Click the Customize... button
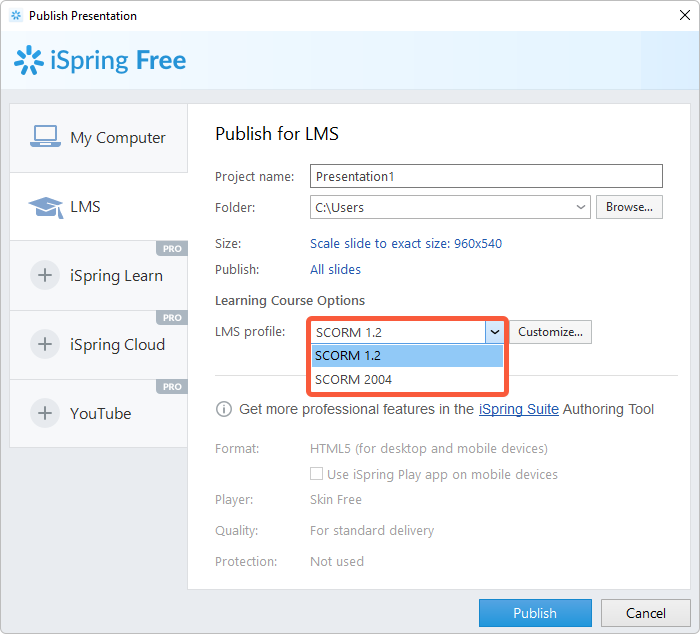Viewport: 700px width, 634px height. pos(550,332)
